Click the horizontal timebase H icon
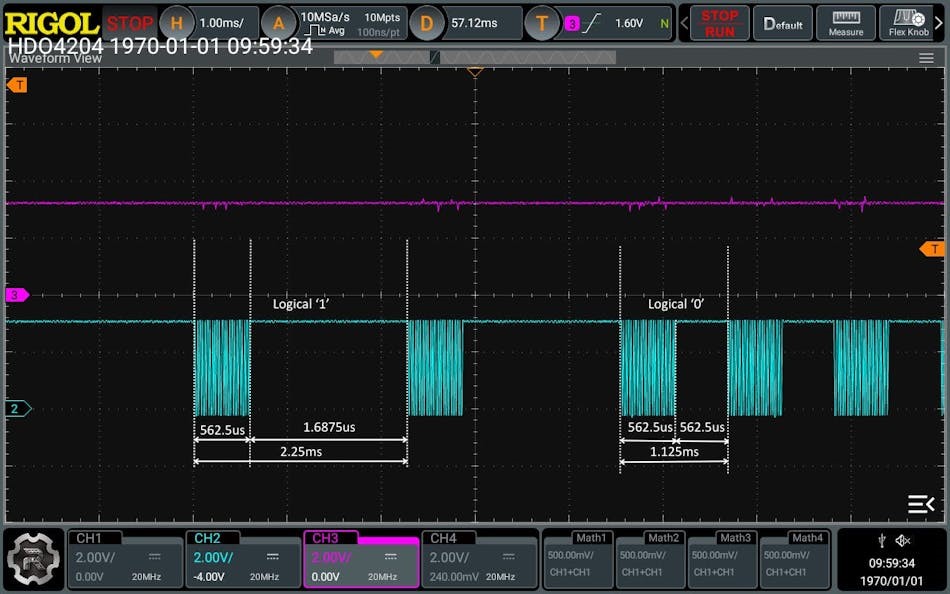950x594 pixels. [x=177, y=23]
